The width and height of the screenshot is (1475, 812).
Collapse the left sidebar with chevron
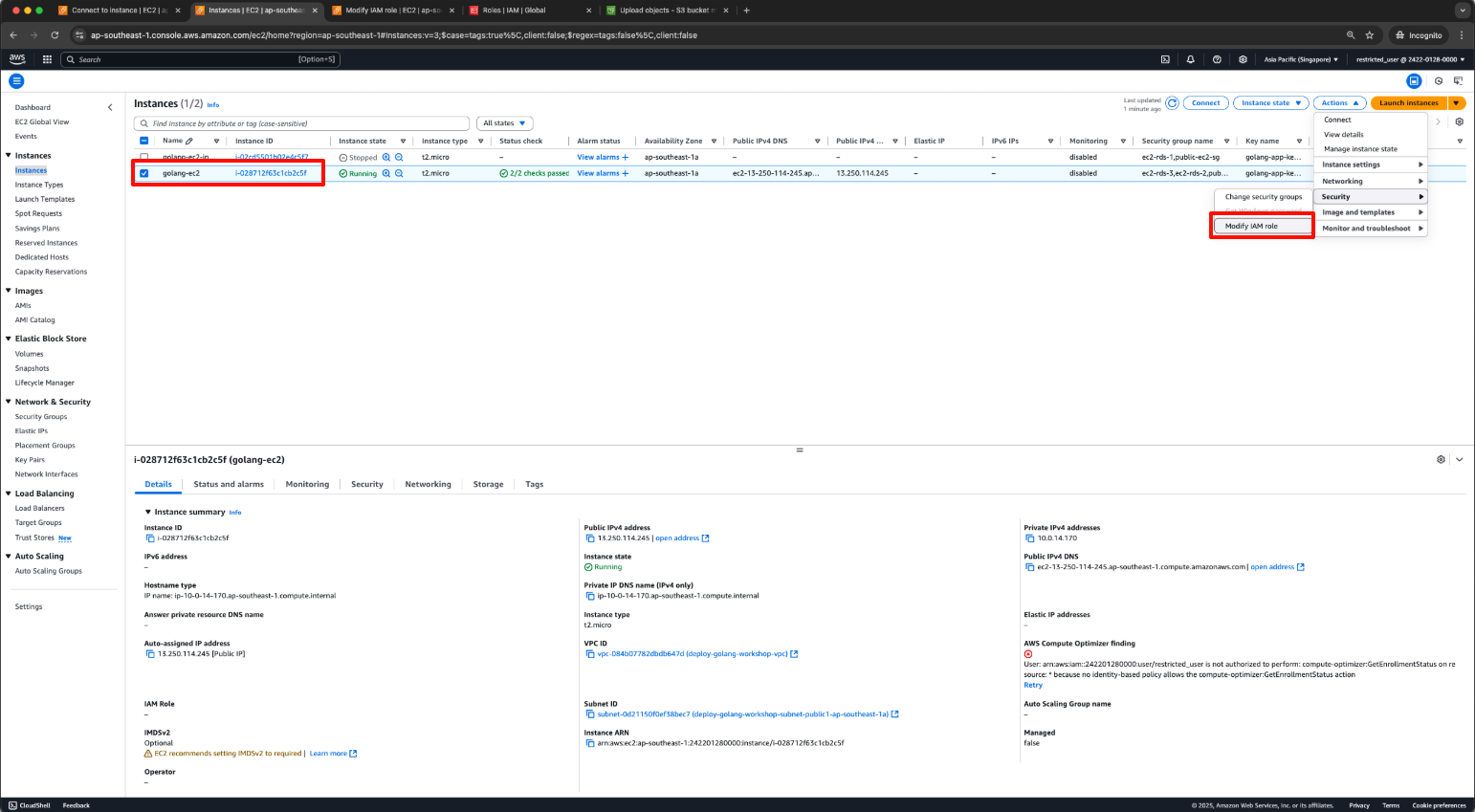(x=110, y=107)
